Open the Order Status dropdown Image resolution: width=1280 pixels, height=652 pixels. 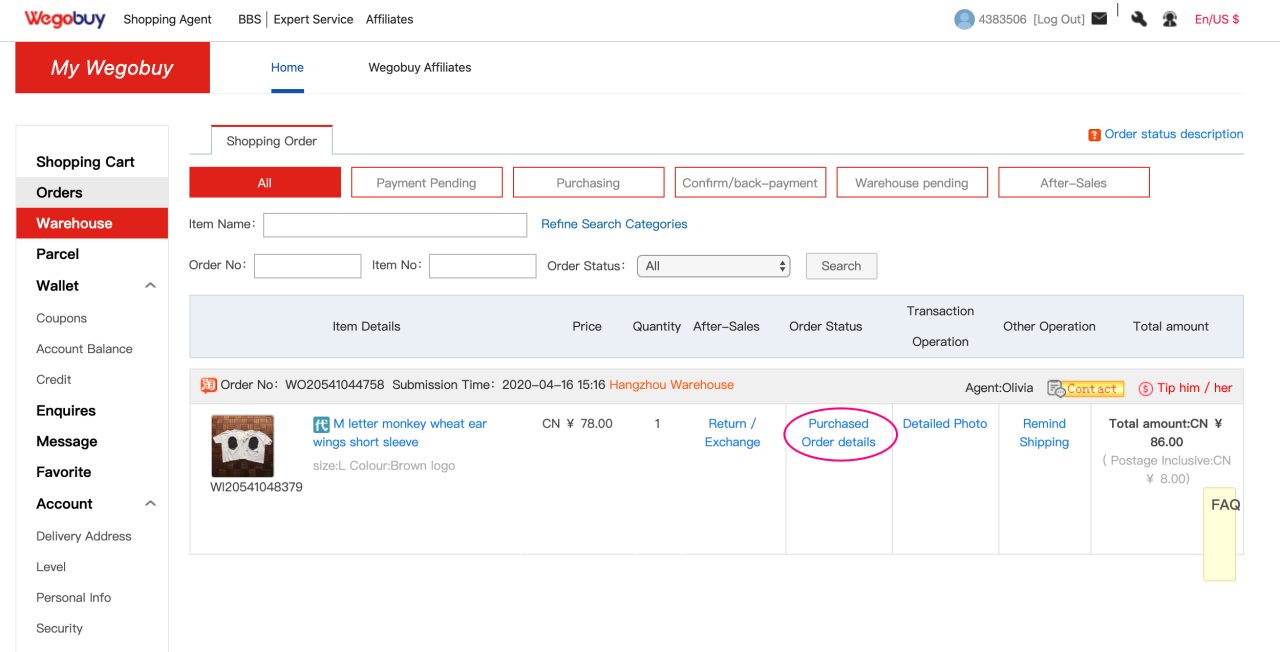click(x=713, y=266)
